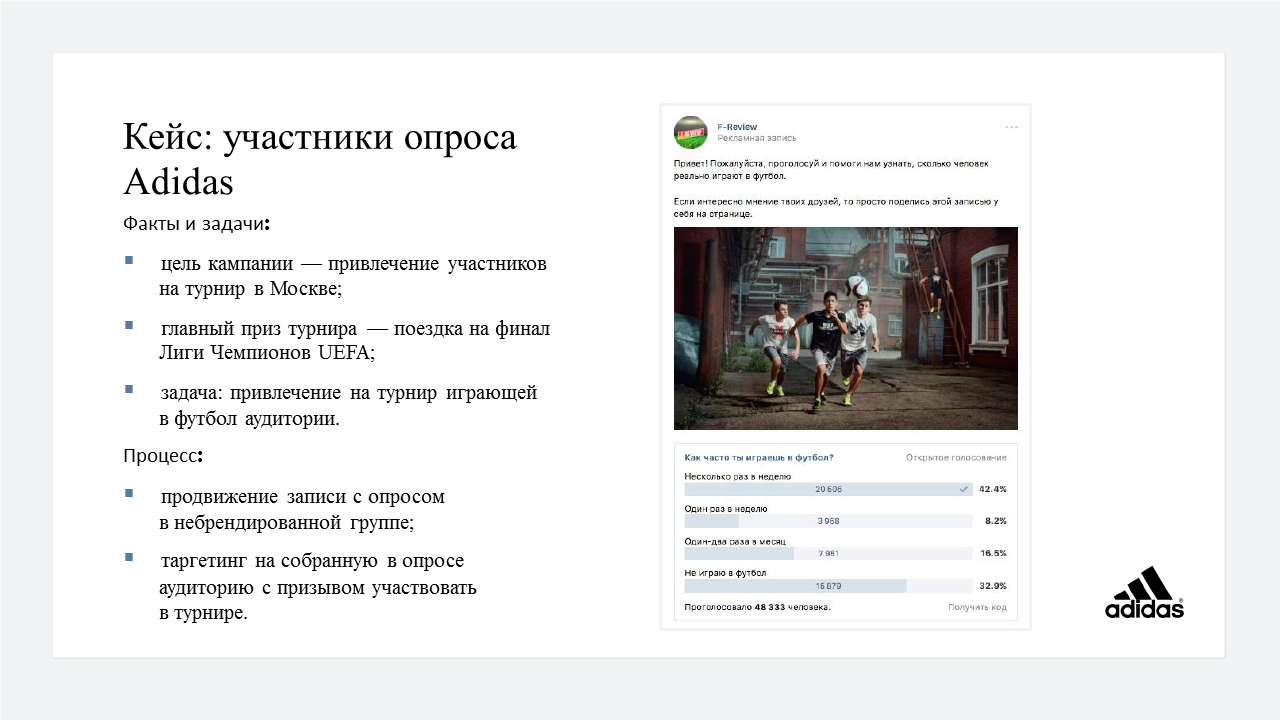1280x720 pixels.
Task: Click the 'Получить код' link
Action: (977, 607)
